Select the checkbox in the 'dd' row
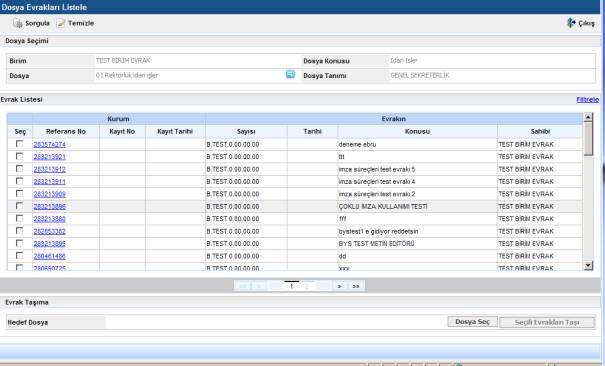The image size is (605, 366). 19,255
